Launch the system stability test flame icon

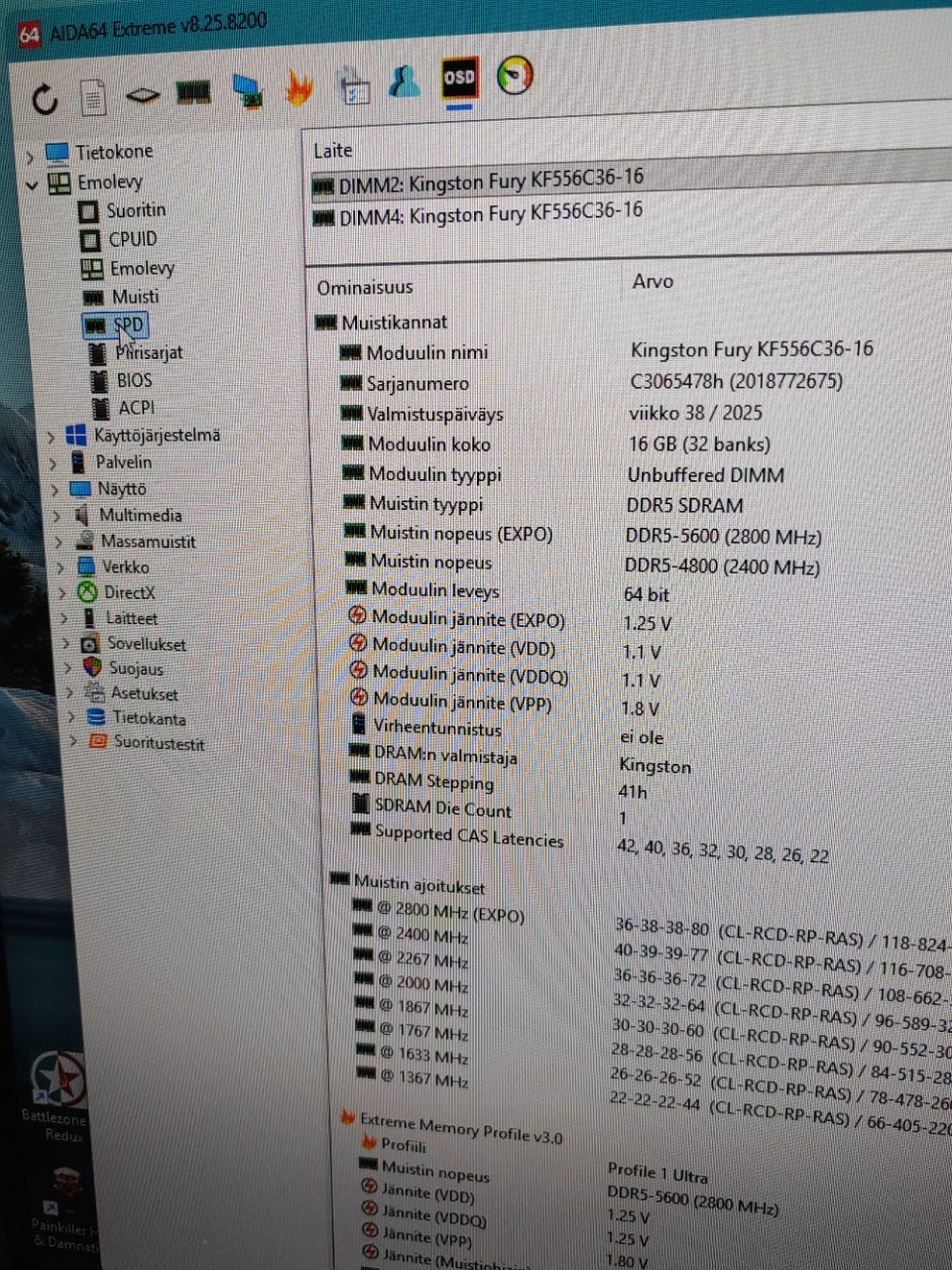click(x=298, y=87)
